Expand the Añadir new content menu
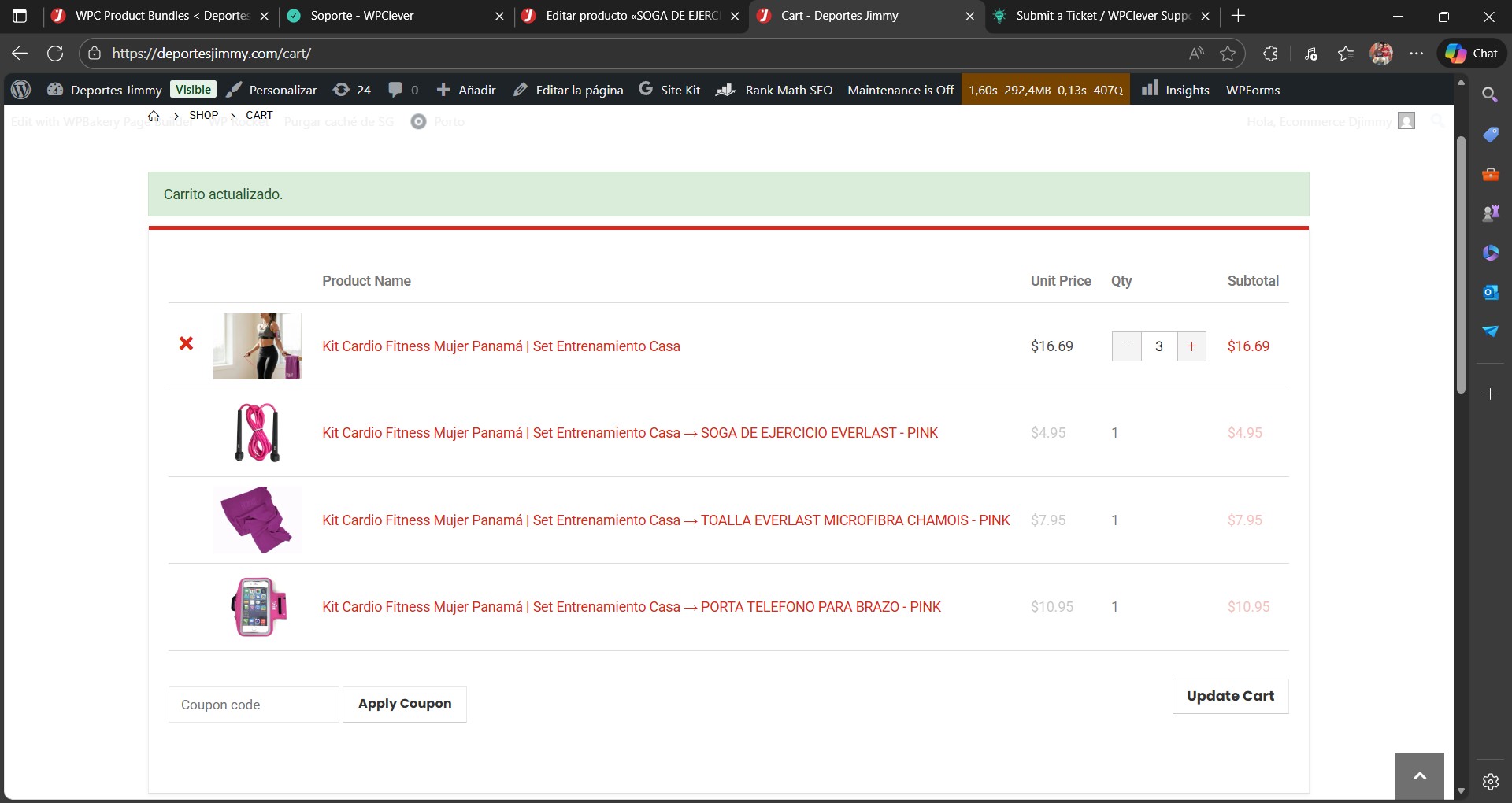This screenshot has height=803, width=1512. [466, 90]
